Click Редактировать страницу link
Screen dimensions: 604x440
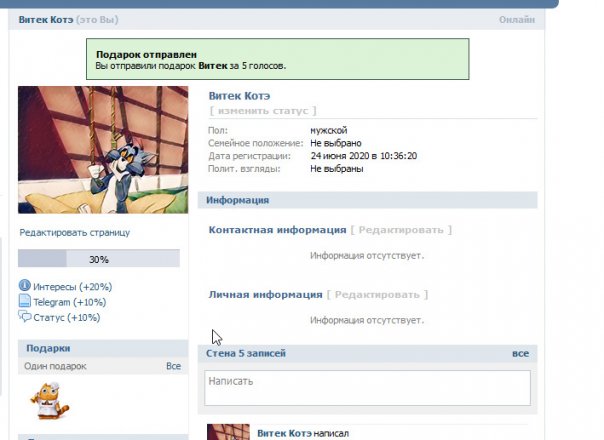[x=75, y=233]
